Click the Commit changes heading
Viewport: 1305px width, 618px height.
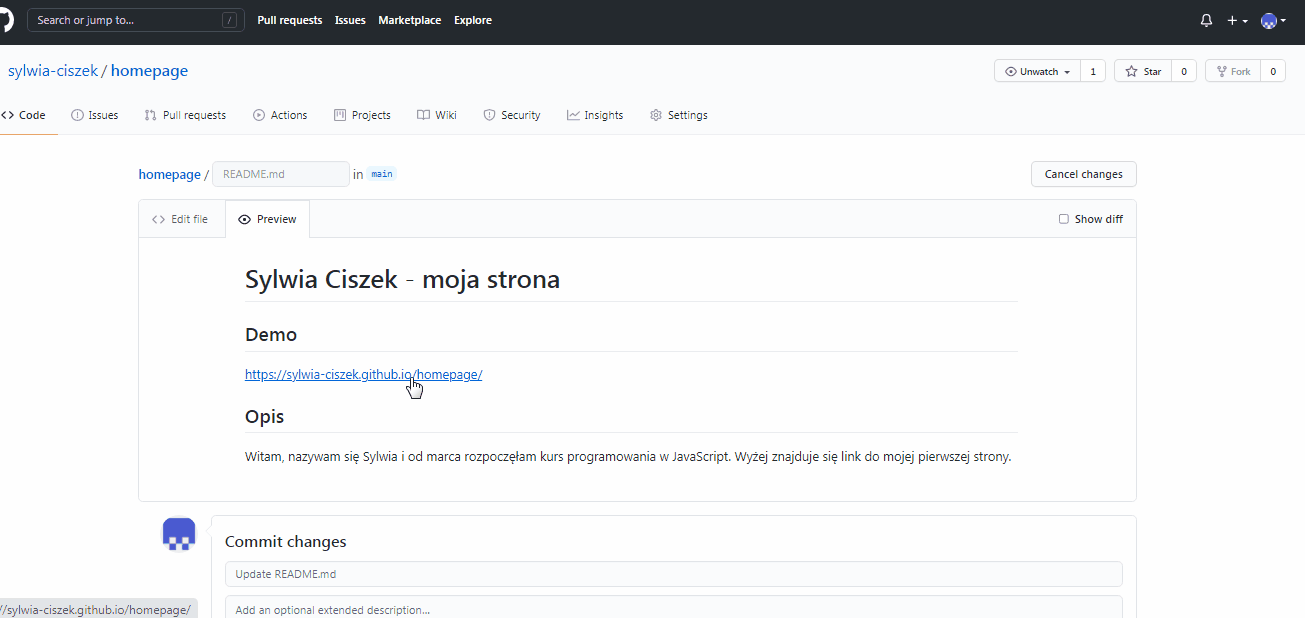(286, 542)
